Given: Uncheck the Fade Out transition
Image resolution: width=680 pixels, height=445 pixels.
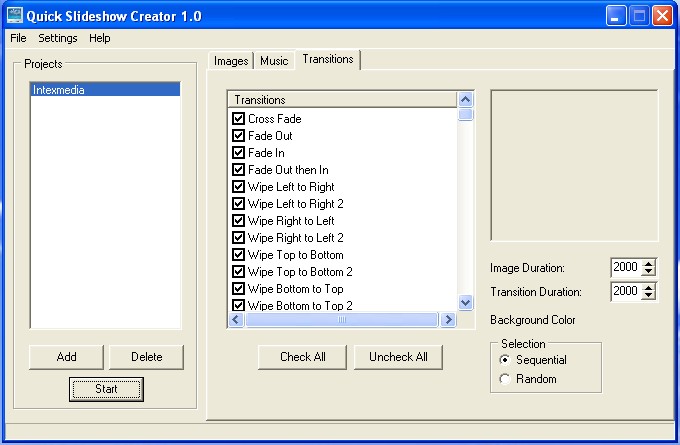Looking at the screenshot, I should point(238,135).
